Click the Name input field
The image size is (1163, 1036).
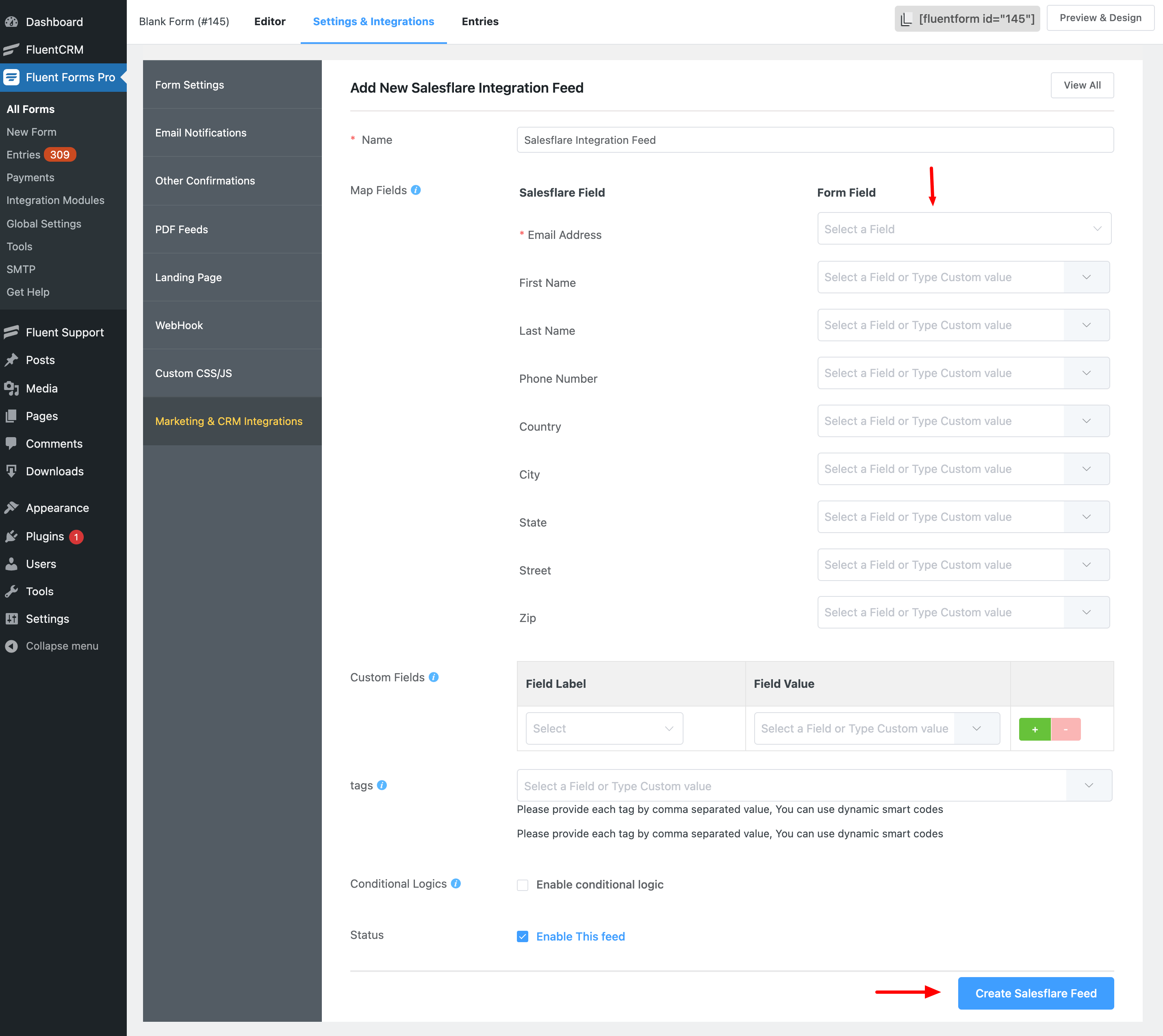(815, 140)
